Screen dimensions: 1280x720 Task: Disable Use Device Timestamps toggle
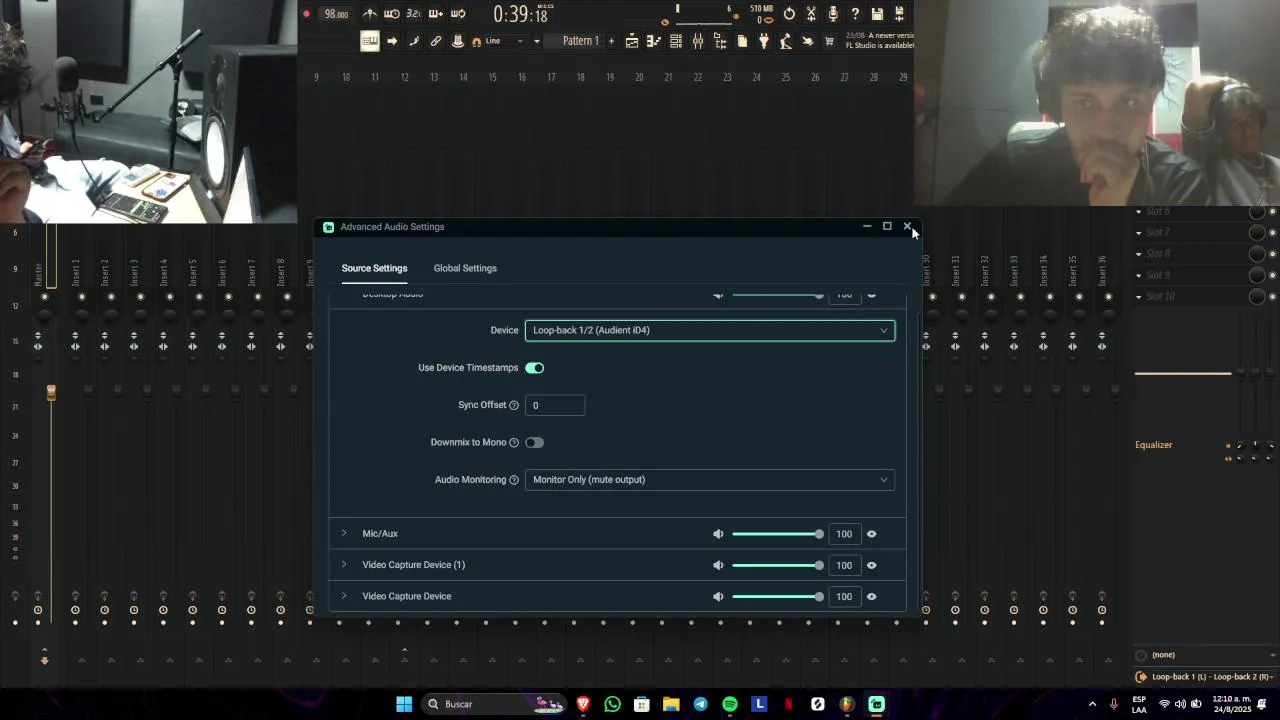coord(535,368)
